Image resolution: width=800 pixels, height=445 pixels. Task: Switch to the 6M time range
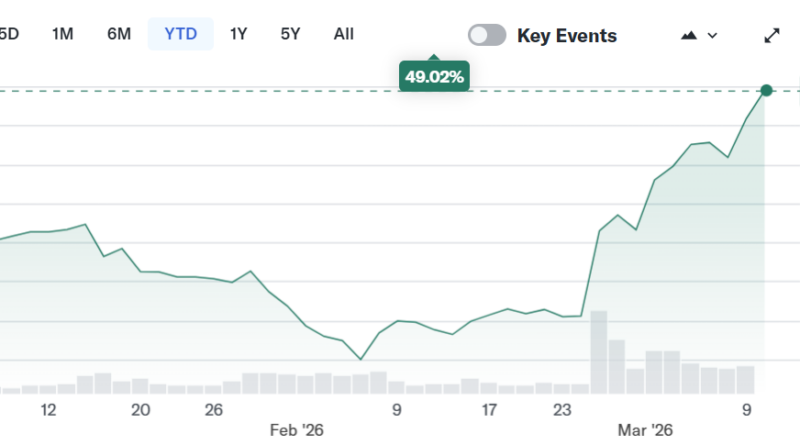coord(119,34)
